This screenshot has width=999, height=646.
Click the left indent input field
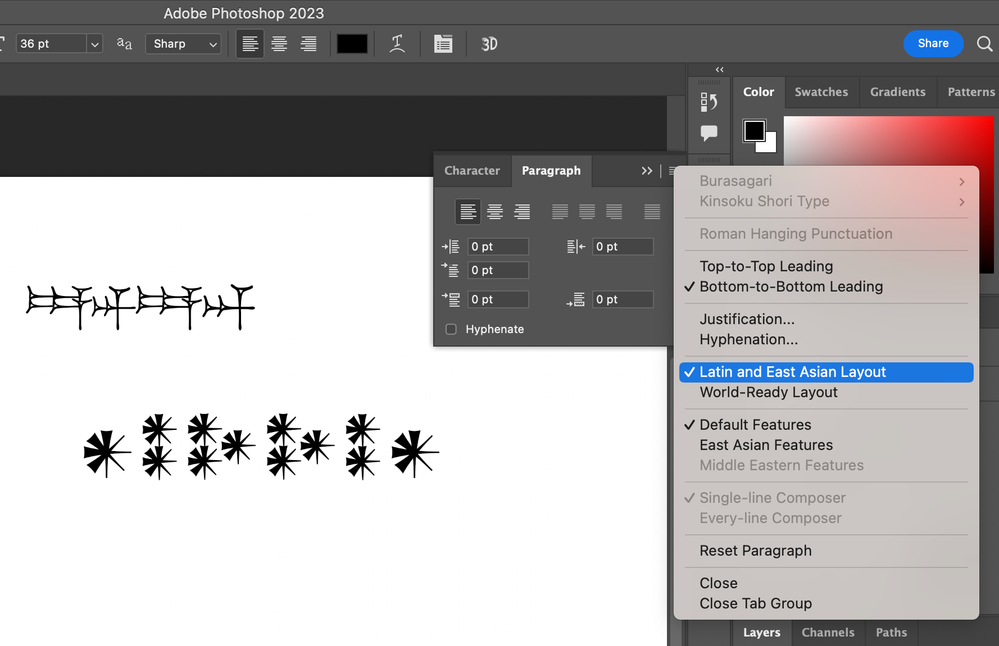point(497,246)
